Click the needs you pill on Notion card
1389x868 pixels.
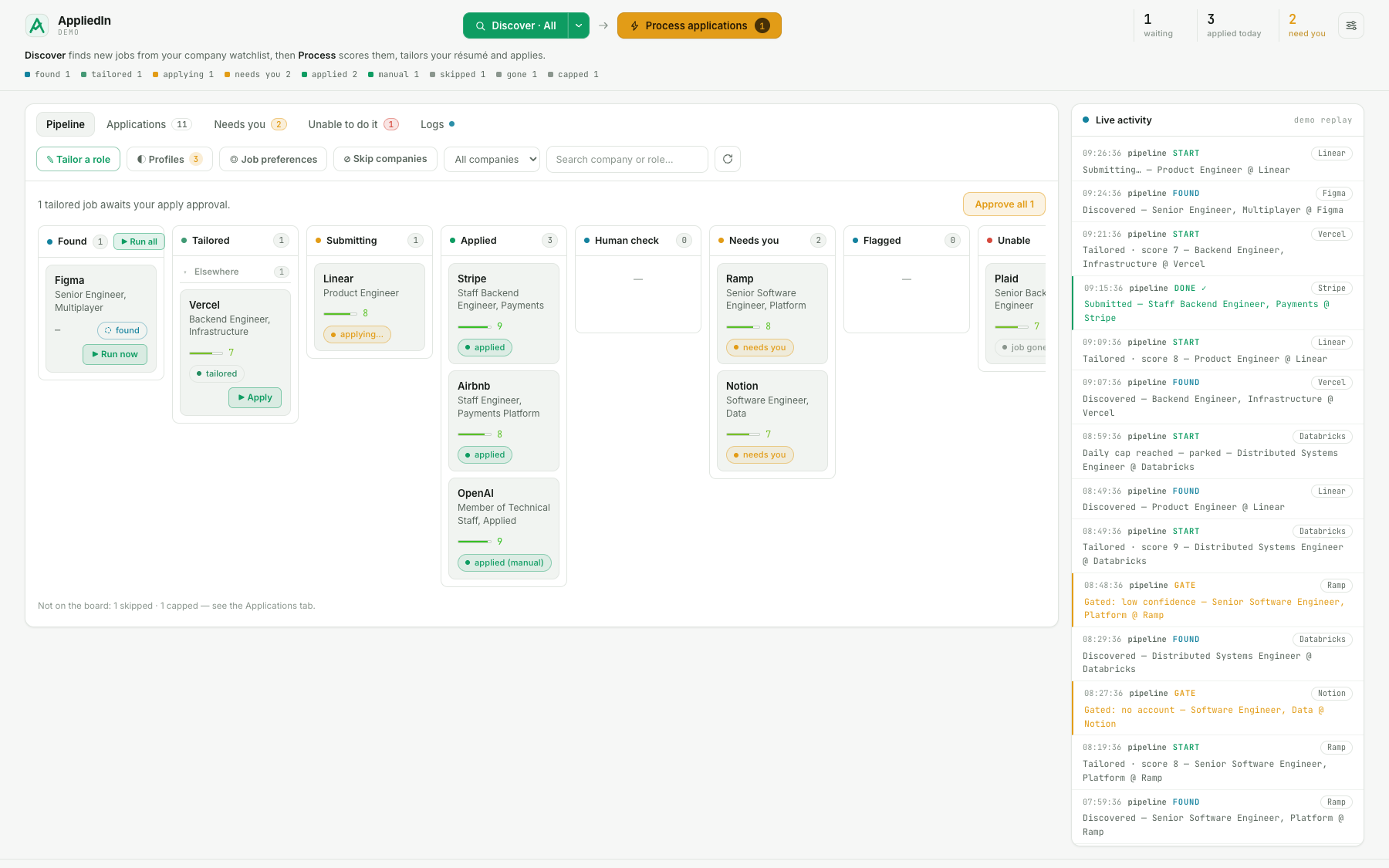coord(759,454)
